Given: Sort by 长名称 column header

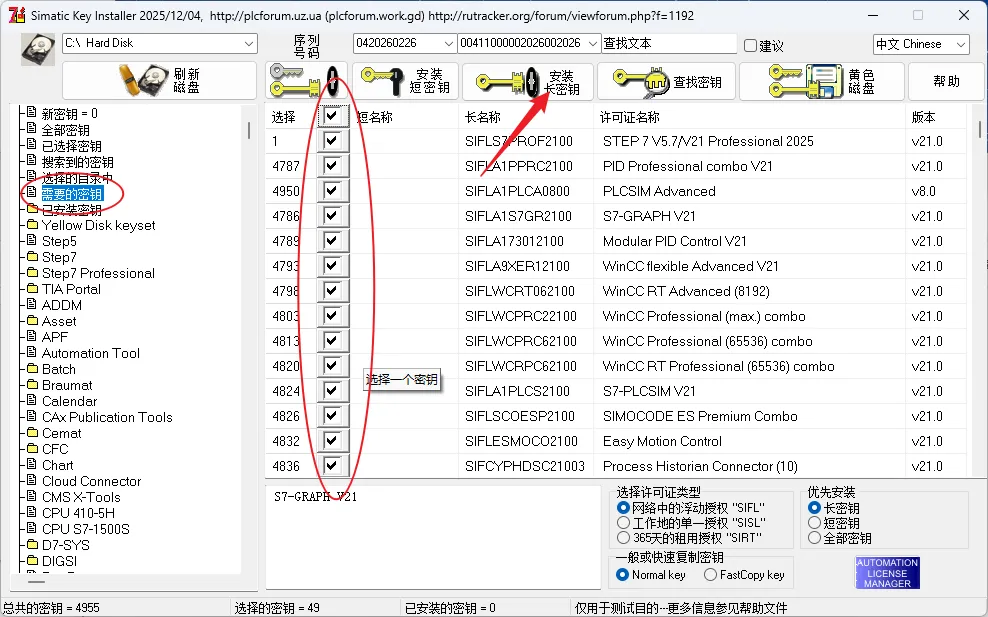Looking at the screenshot, I should (483, 117).
